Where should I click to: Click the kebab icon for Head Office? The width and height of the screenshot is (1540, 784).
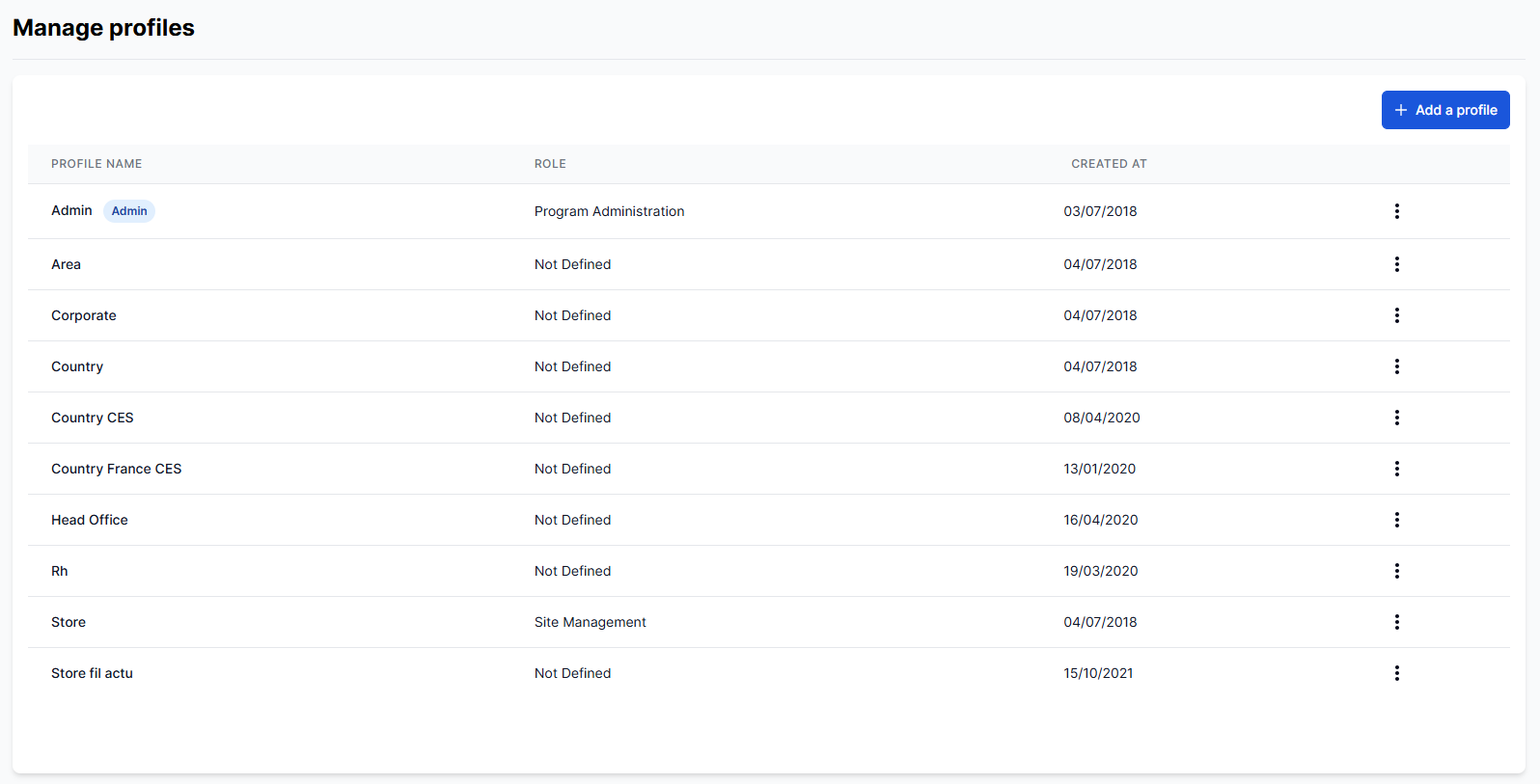(1396, 520)
